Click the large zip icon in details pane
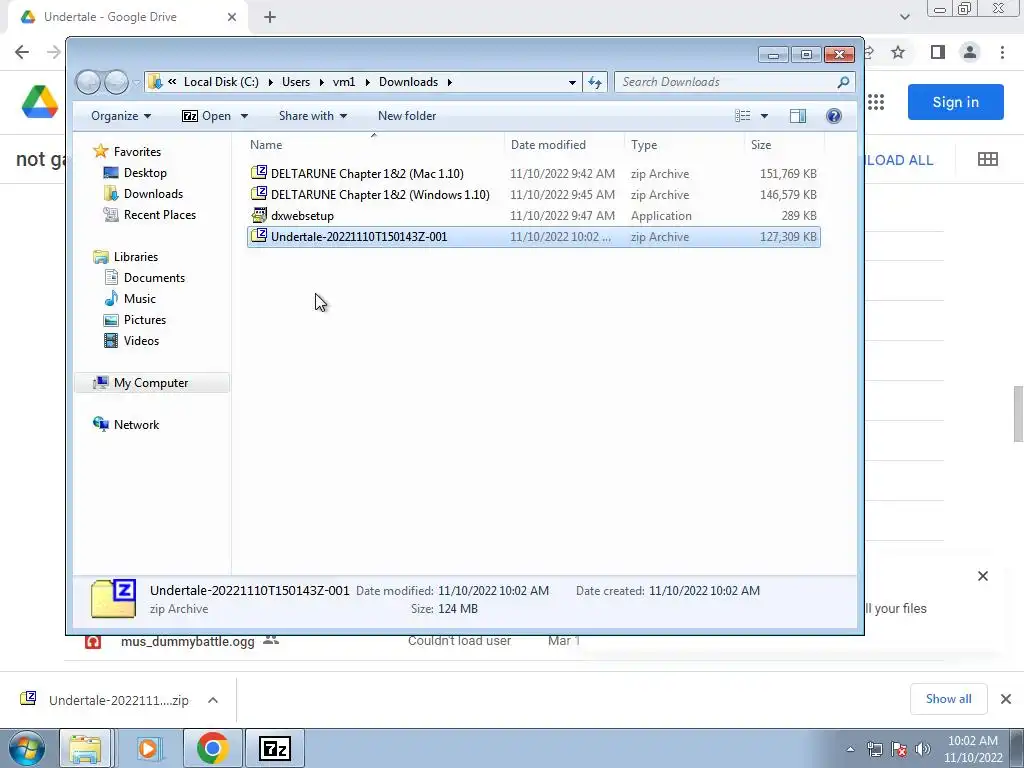The height and width of the screenshot is (768, 1024). 114,598
